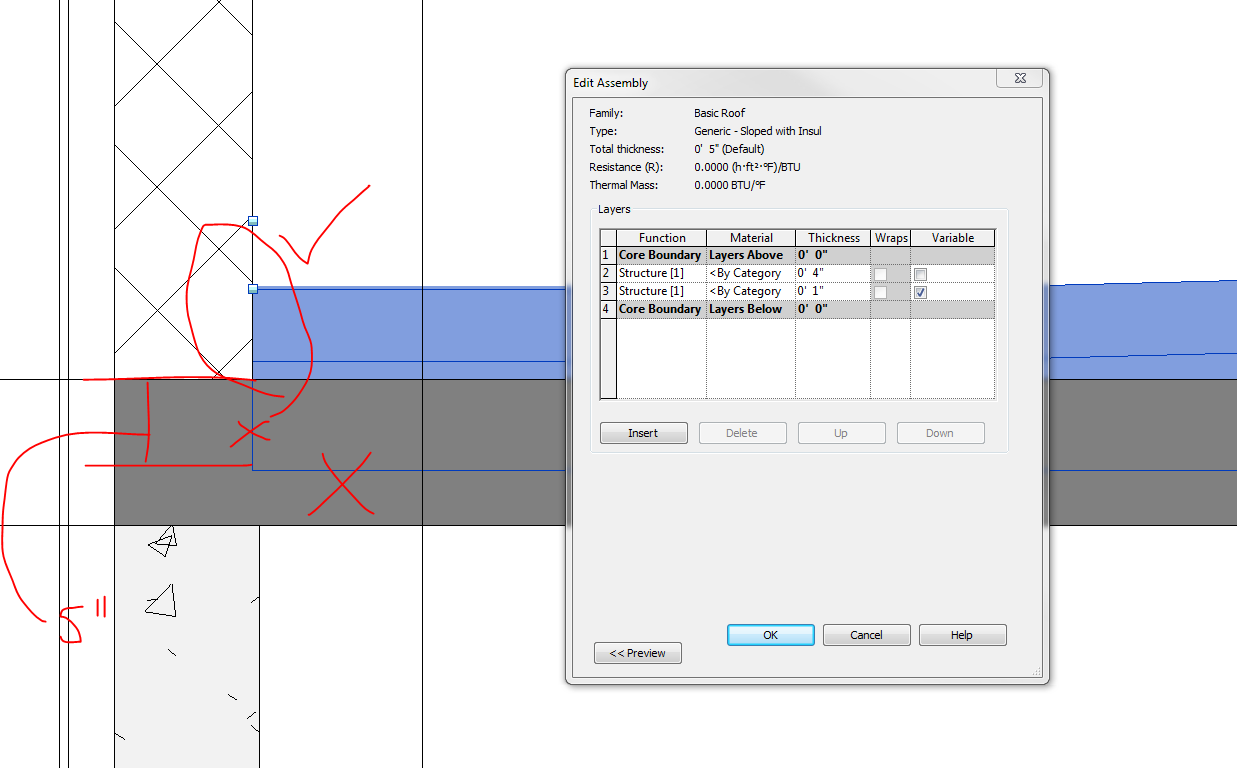Uncheck the Variable checkbox on layer 3
The image size is (1237, 768).
coord(920,291)
